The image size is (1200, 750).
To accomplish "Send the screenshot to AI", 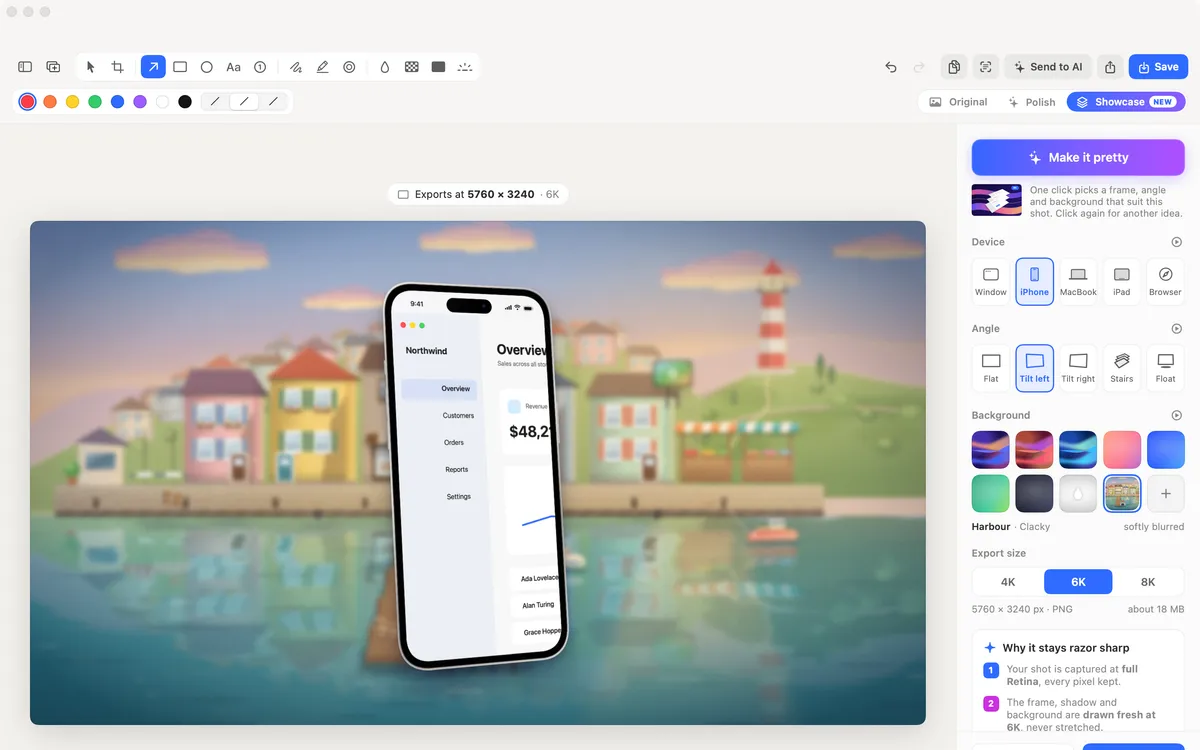I will tap(1048, 67).
